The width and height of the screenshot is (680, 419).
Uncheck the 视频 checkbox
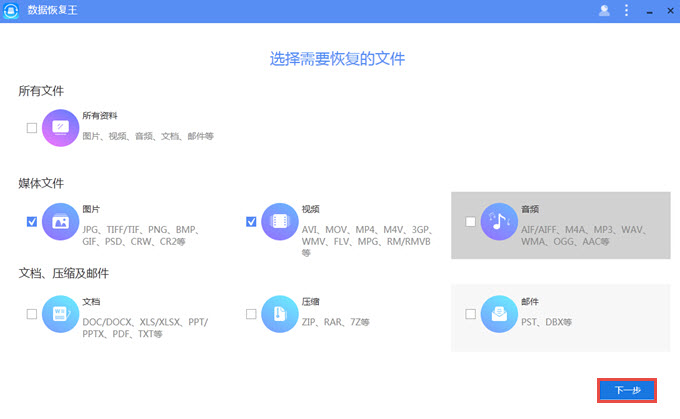251,221
